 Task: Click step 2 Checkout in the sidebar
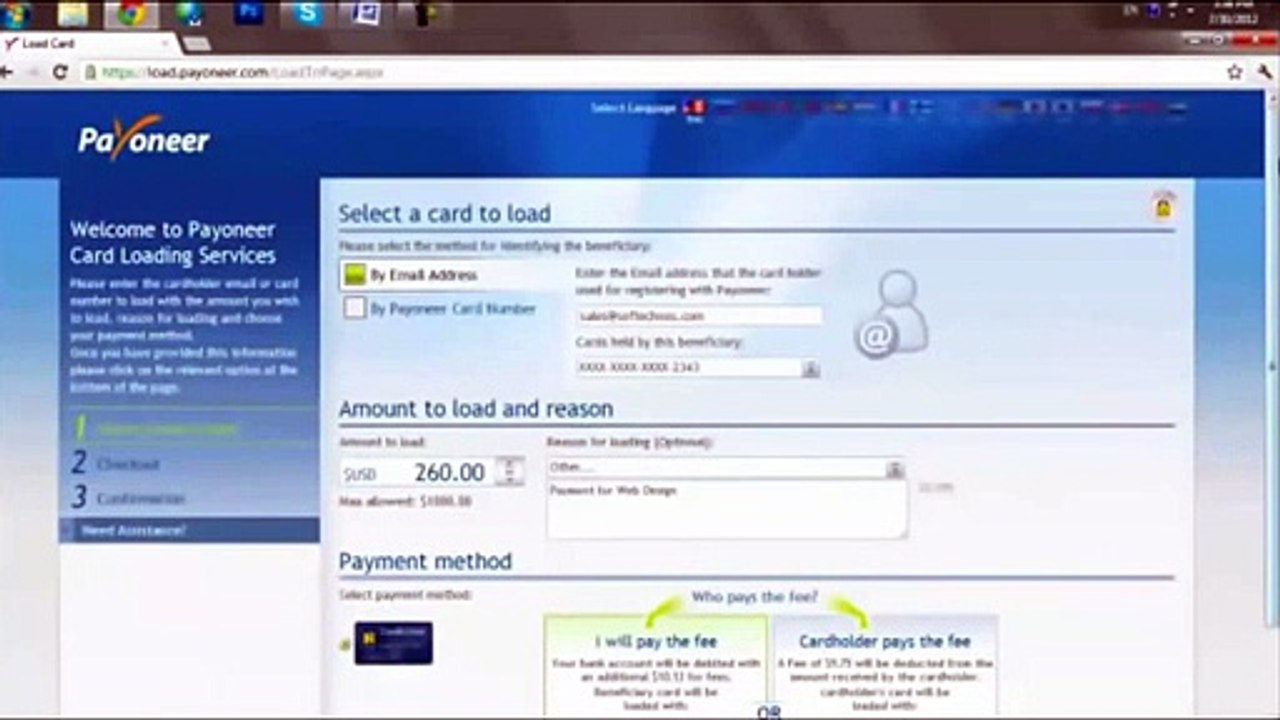115,464
